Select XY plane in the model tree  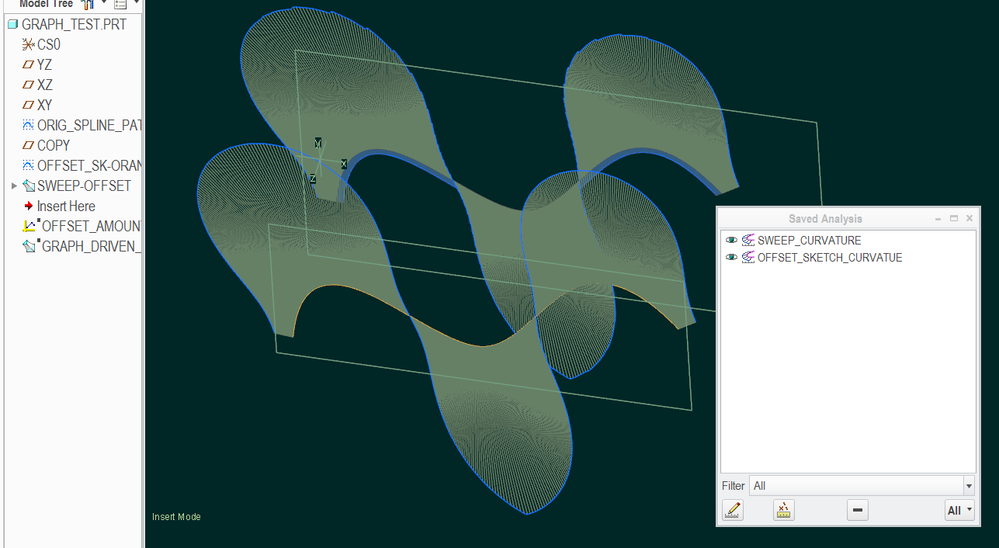tap(45, 105)
